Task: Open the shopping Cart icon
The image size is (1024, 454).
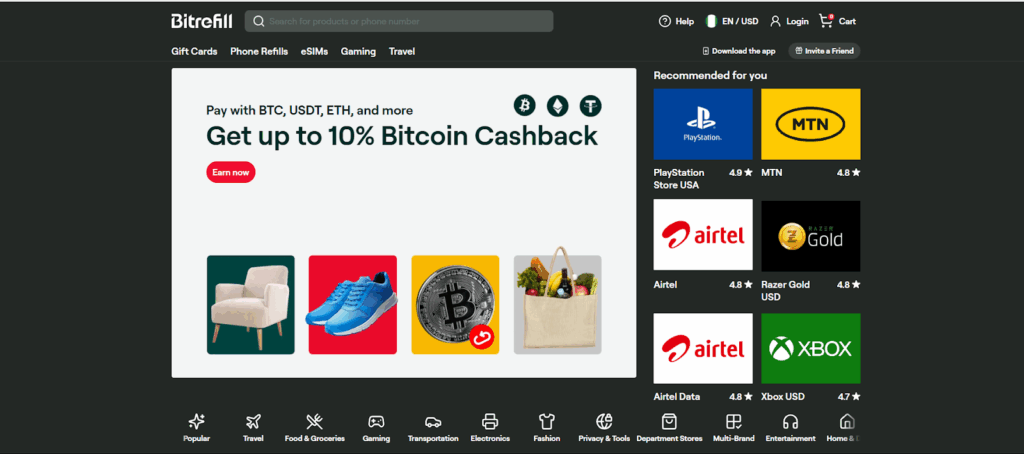Action: coord(826,21)
